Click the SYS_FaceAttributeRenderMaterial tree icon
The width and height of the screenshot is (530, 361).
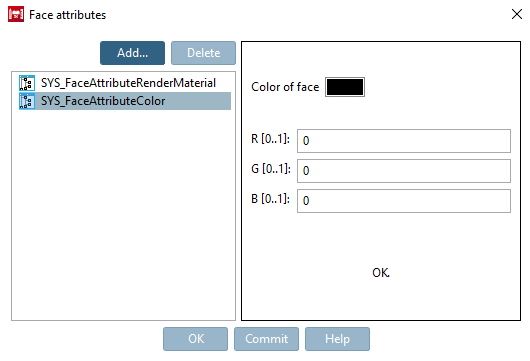(27, 83)
